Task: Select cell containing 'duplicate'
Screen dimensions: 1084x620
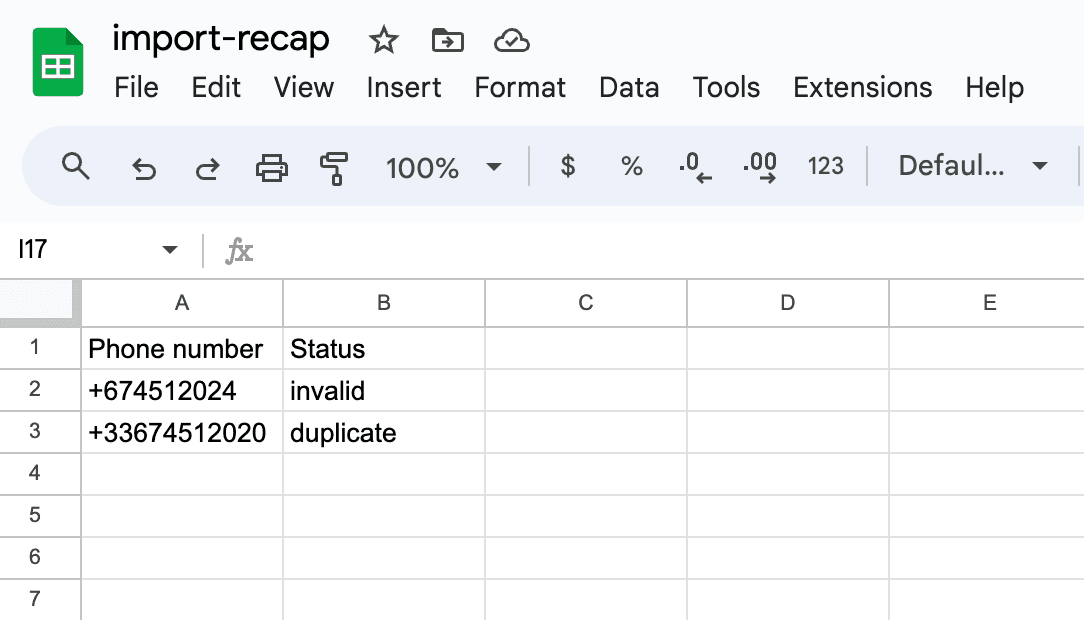Action: point(383,433)
